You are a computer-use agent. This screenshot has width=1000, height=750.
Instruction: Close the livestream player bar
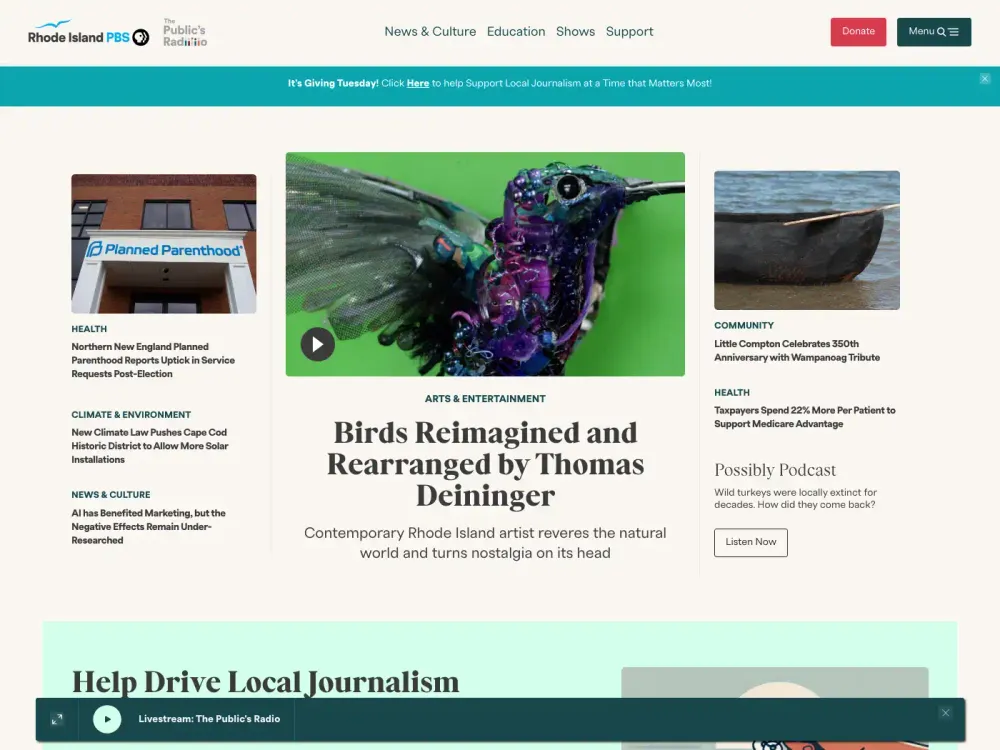coord(945,713)
